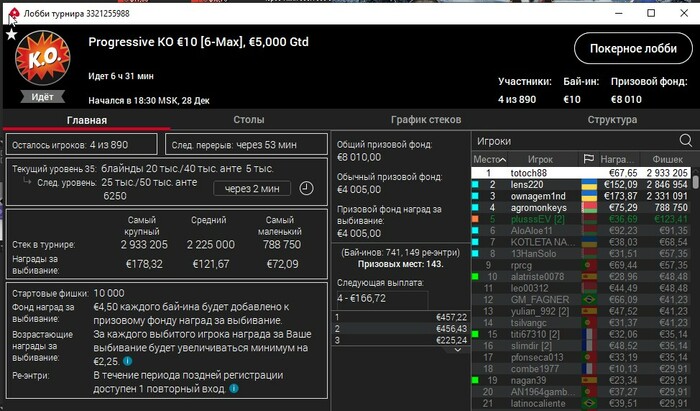
Task: Maximize the tournament lobby window
Action: point(651,13)
